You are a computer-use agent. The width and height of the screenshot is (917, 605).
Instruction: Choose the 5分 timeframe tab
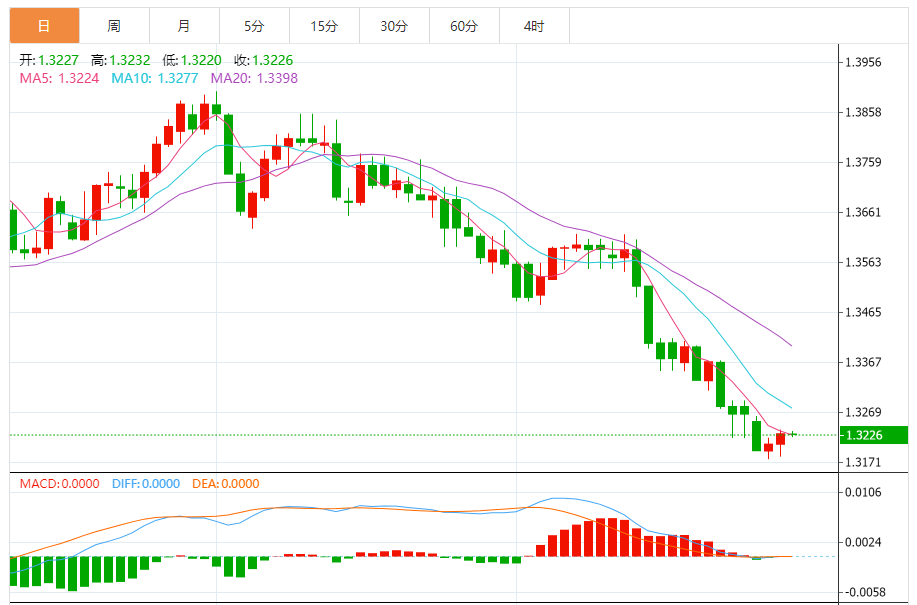coord(254,26)
